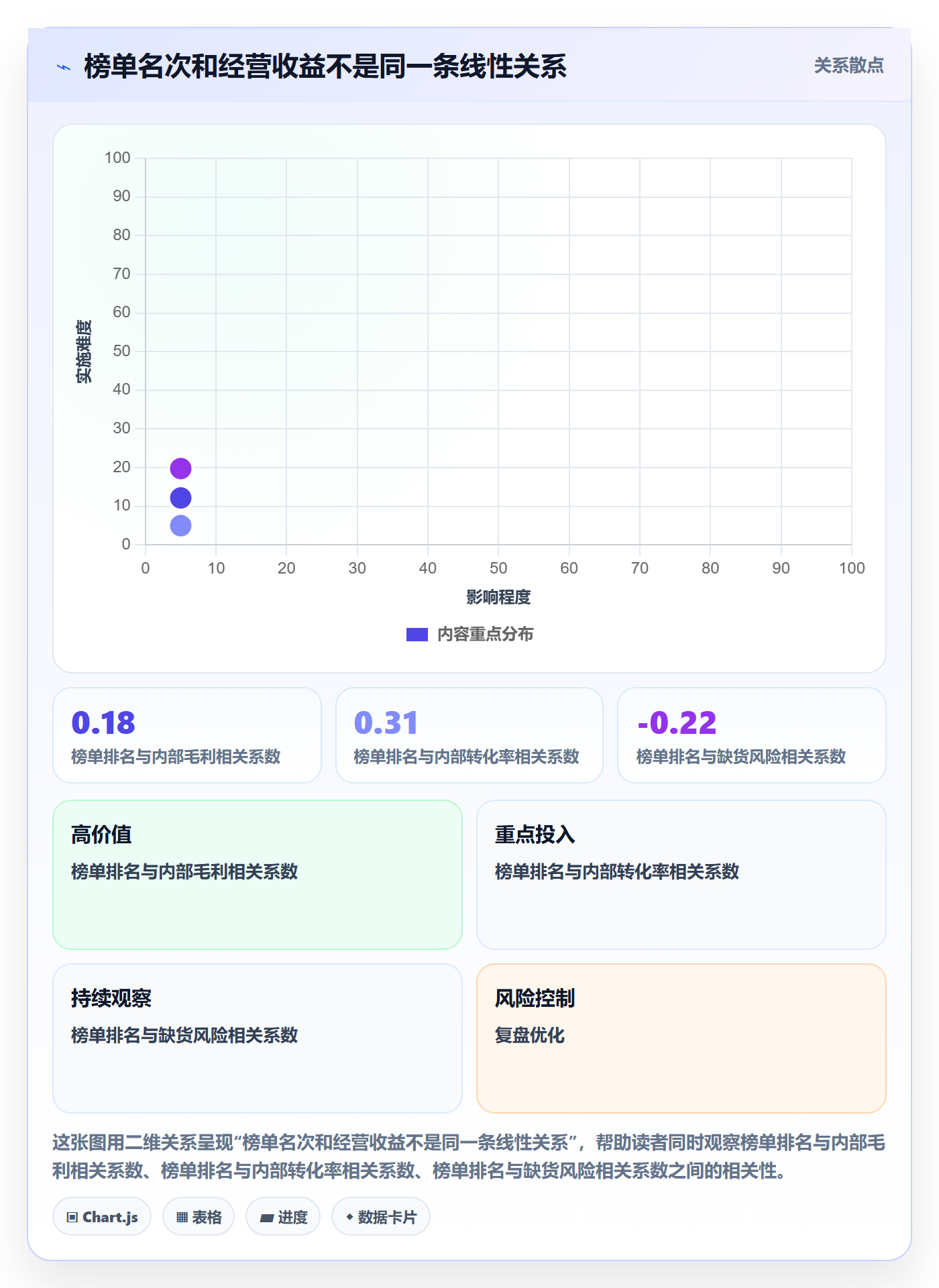The image size is (939, 1288).
Task: Open the 高价值 quadrant card
Action: [x=258, y=874]
